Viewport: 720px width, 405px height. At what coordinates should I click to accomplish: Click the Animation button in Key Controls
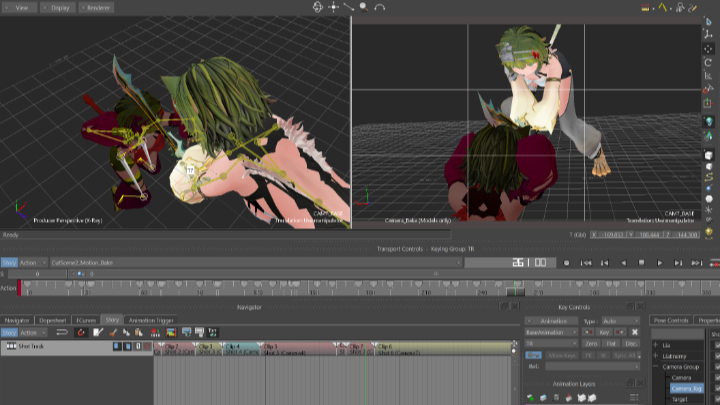[x=552, y=321]
